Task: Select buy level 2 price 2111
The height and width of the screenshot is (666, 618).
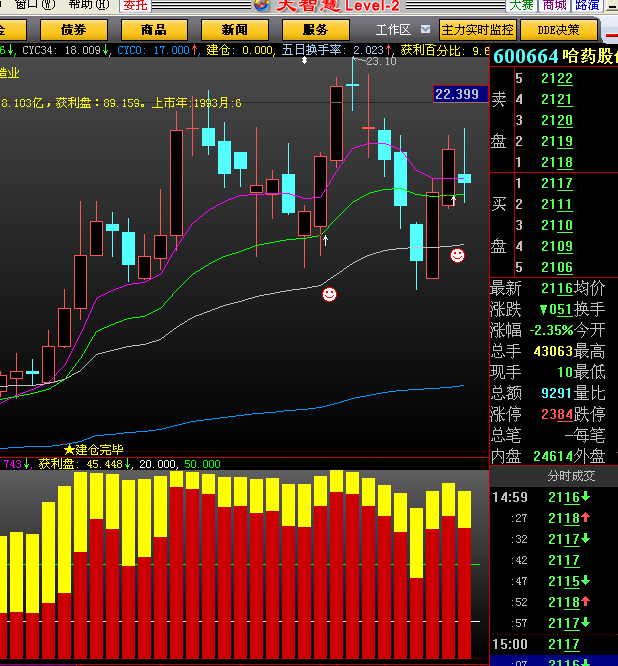Action: pos(557,204)
